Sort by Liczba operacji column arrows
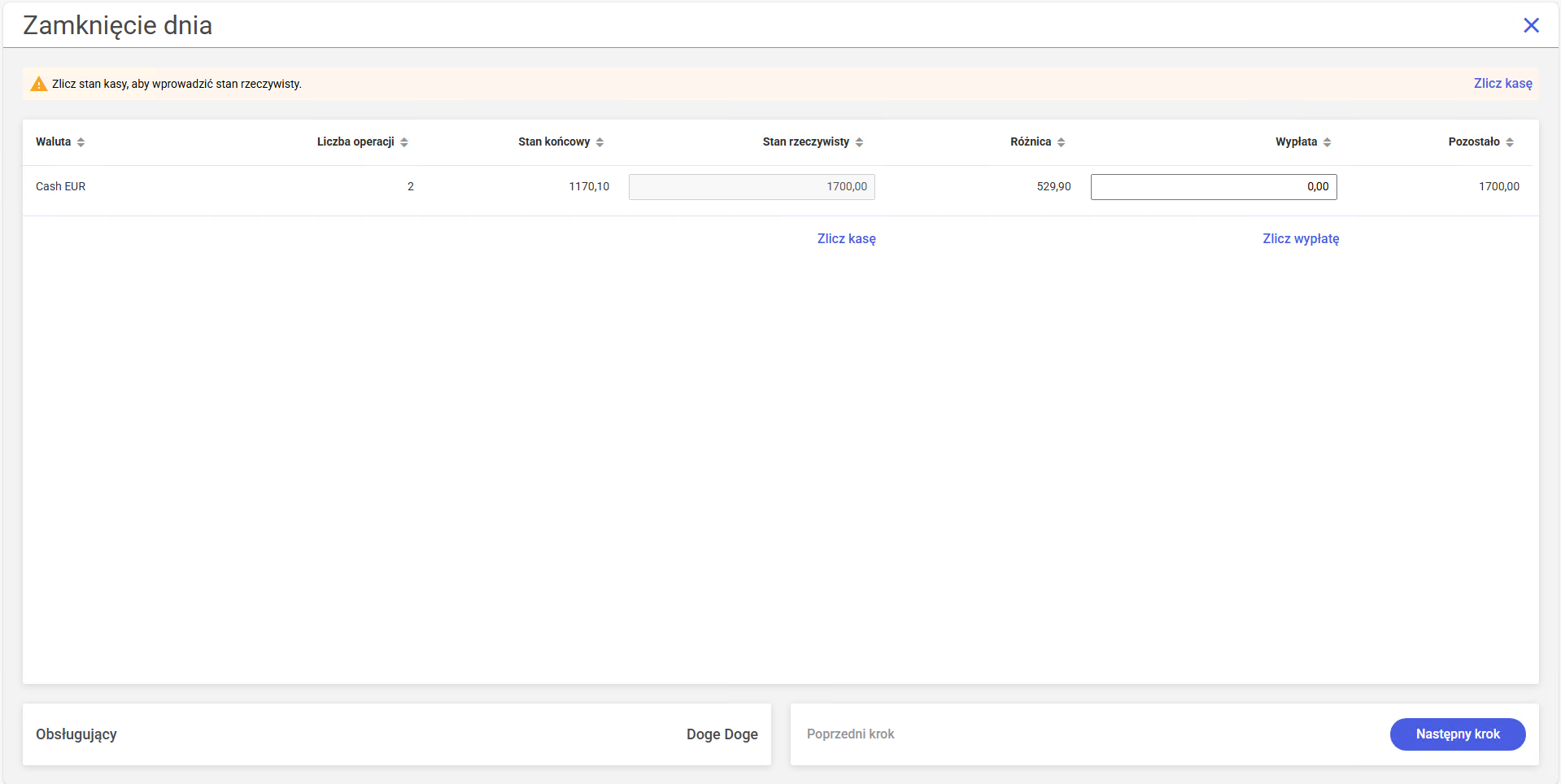The width and height of the screenshot is (1561, 784). (404, 142)
